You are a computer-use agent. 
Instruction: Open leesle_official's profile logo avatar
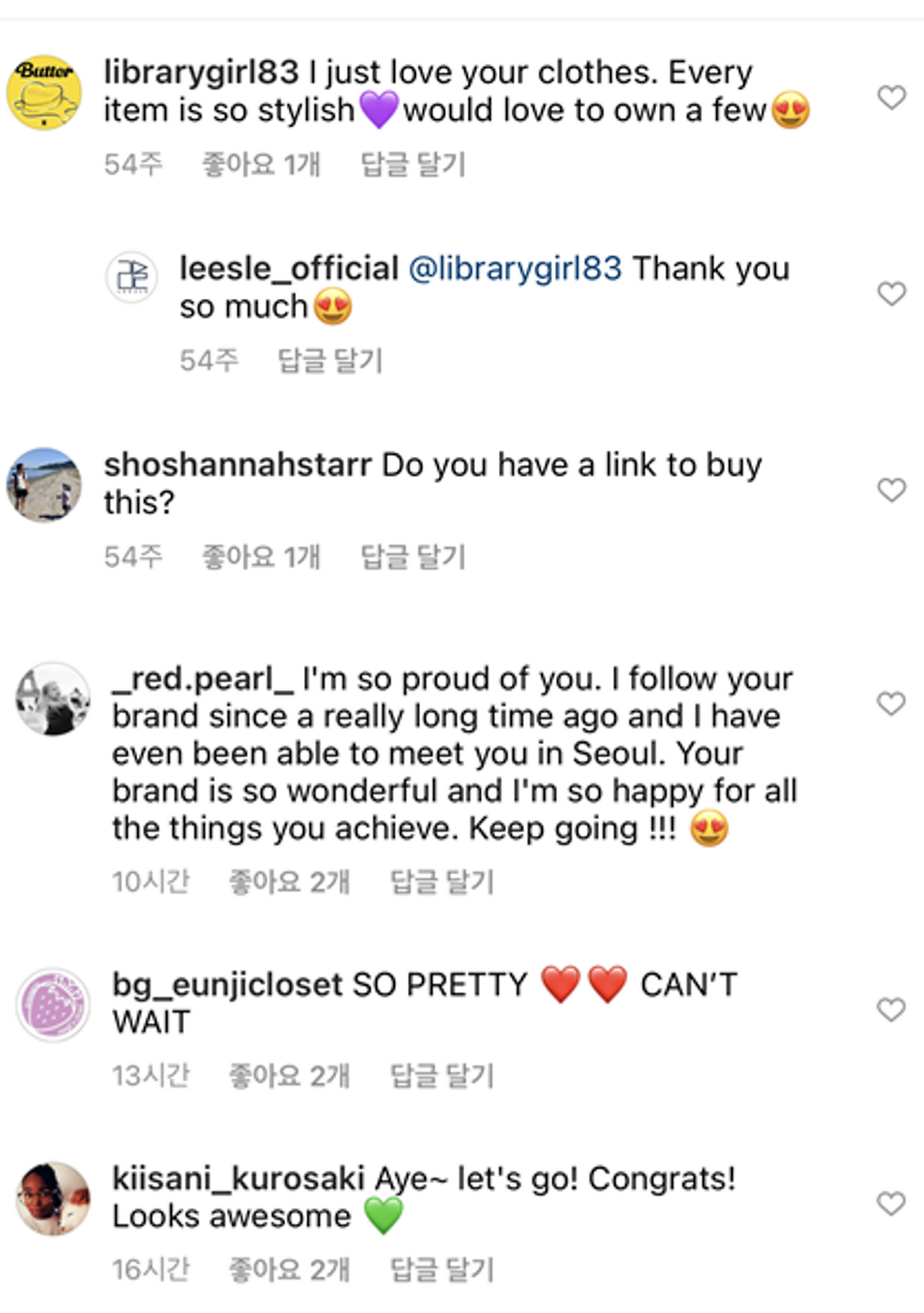132,276
